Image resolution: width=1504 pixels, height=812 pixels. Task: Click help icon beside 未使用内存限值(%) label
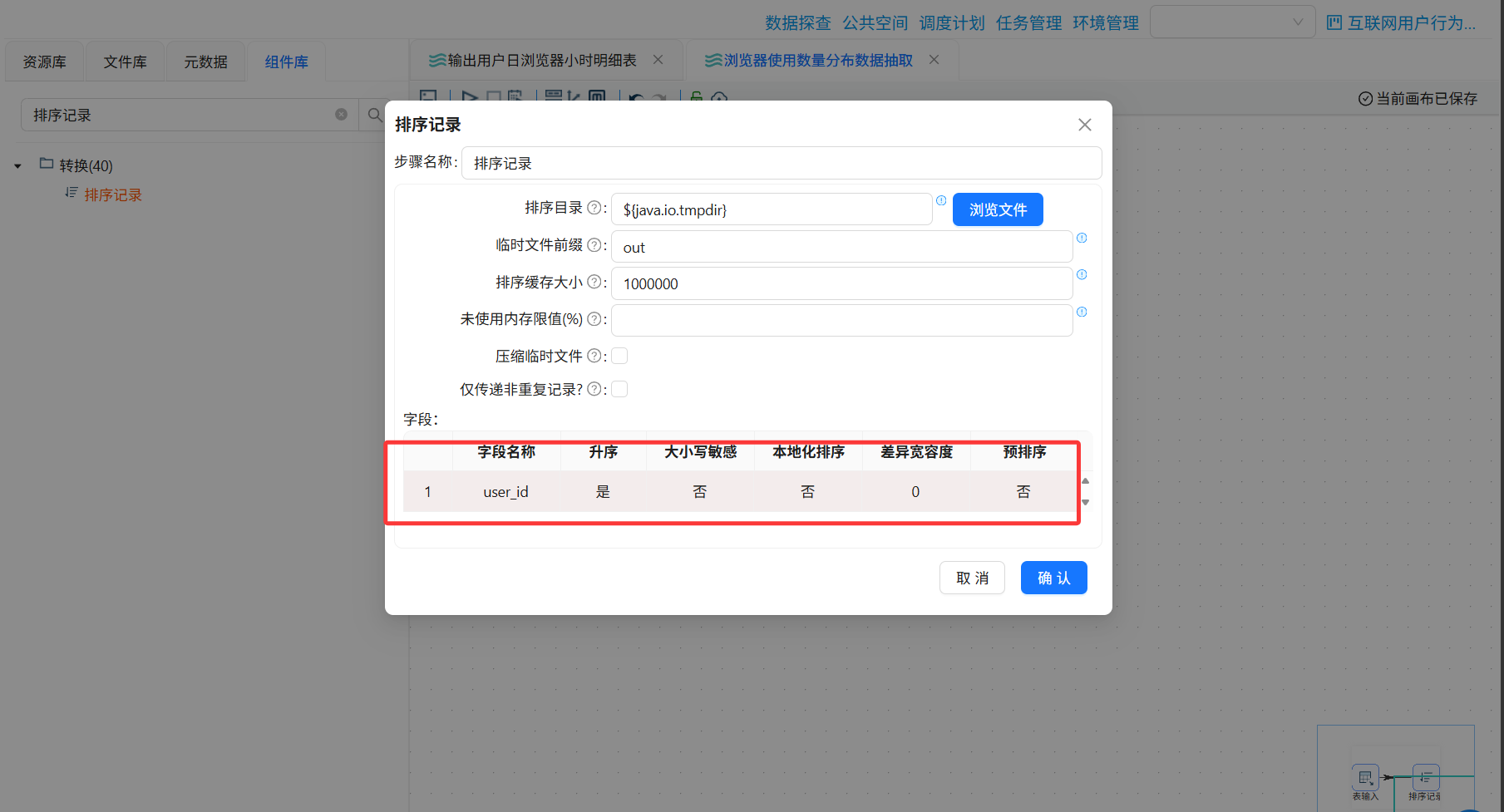point(594,319)
